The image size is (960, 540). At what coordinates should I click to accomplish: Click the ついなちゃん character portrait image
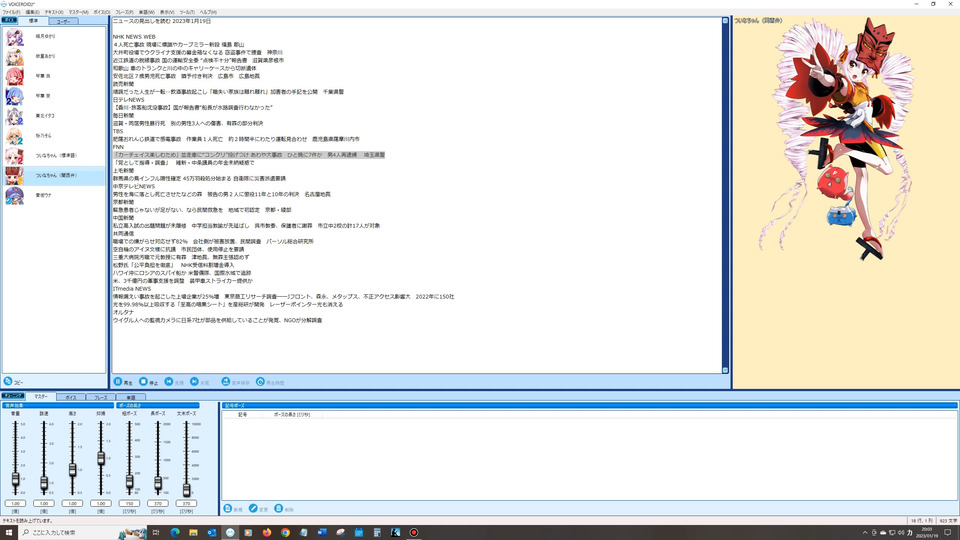coord(839,138)
